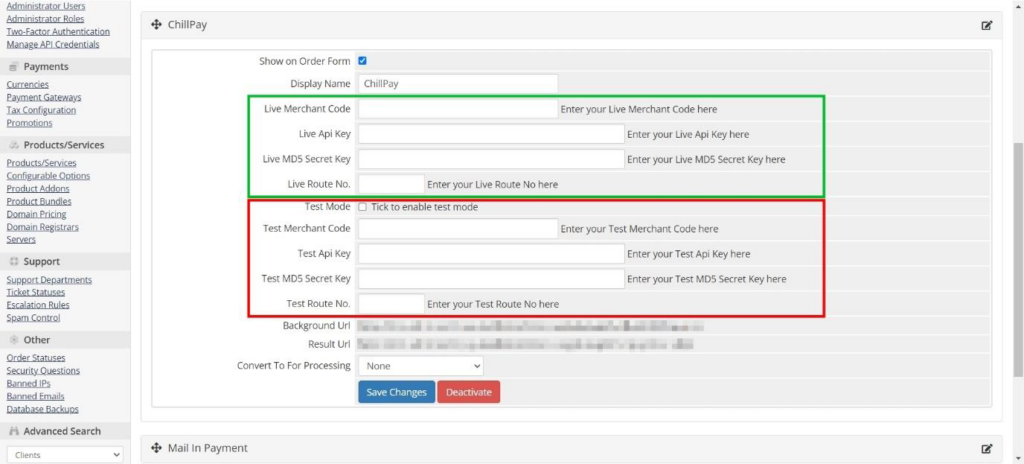Open the Two-Factor Authentication link

click(58, 31)
